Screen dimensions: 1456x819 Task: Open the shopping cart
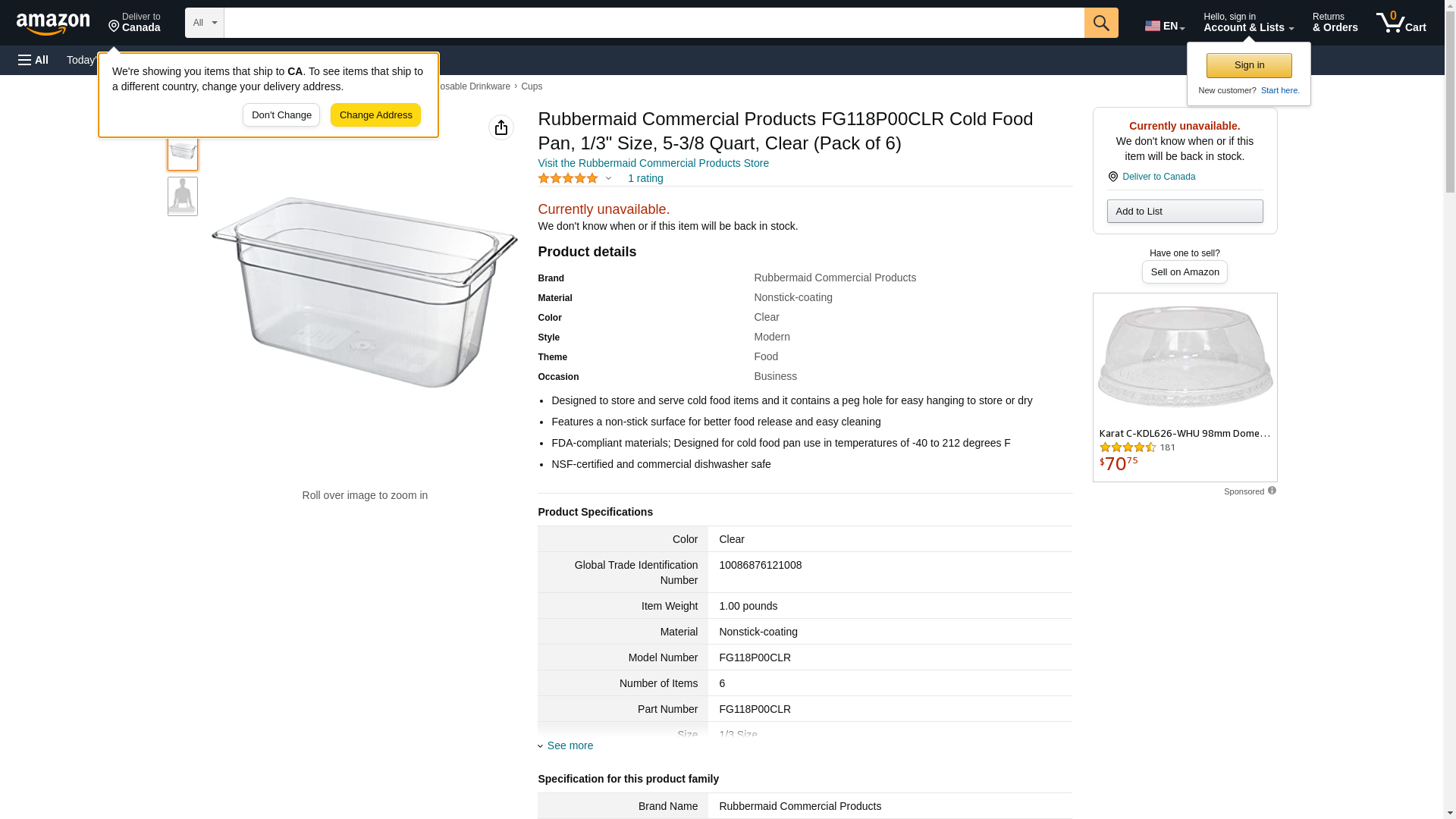[1401, 23]
